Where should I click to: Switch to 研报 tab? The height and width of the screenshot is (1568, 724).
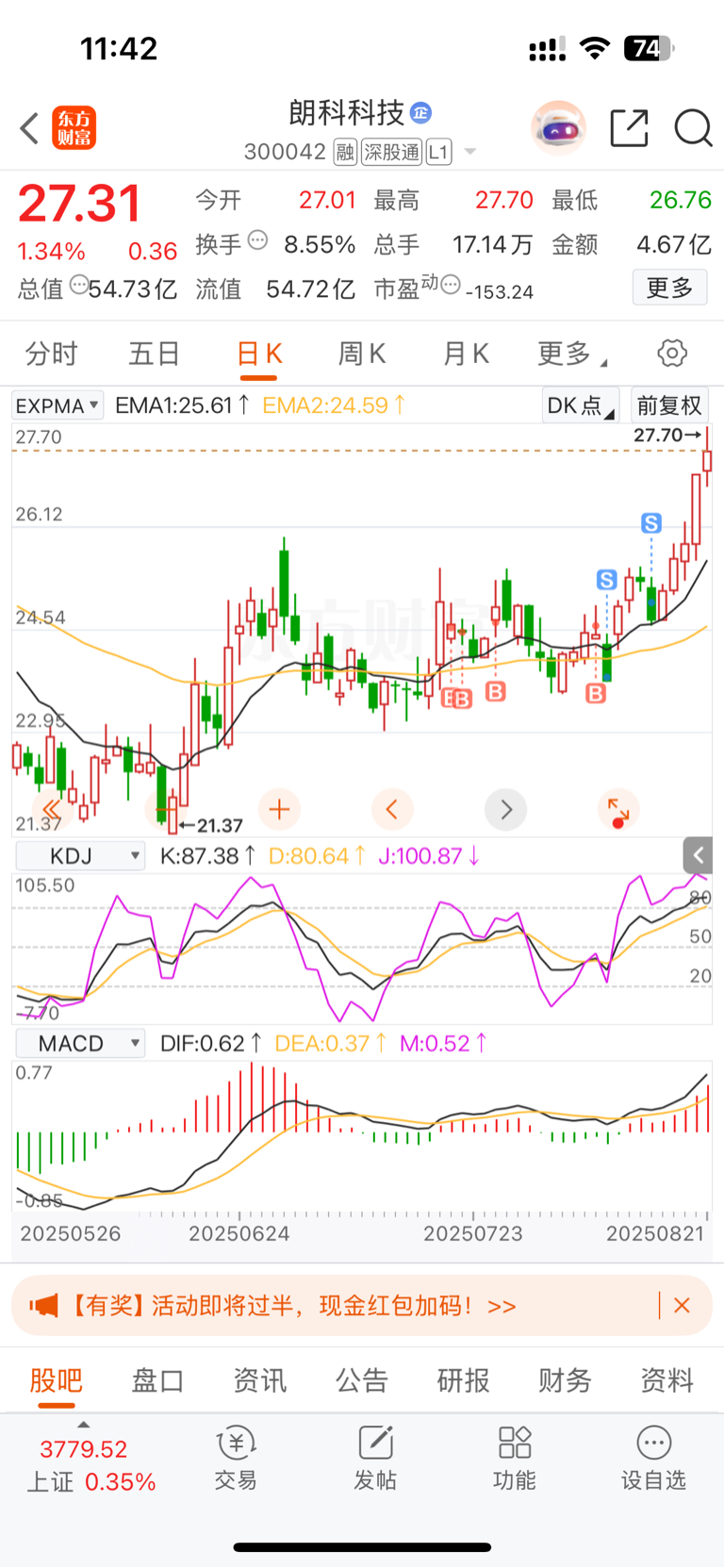(x=464, y=1380)
